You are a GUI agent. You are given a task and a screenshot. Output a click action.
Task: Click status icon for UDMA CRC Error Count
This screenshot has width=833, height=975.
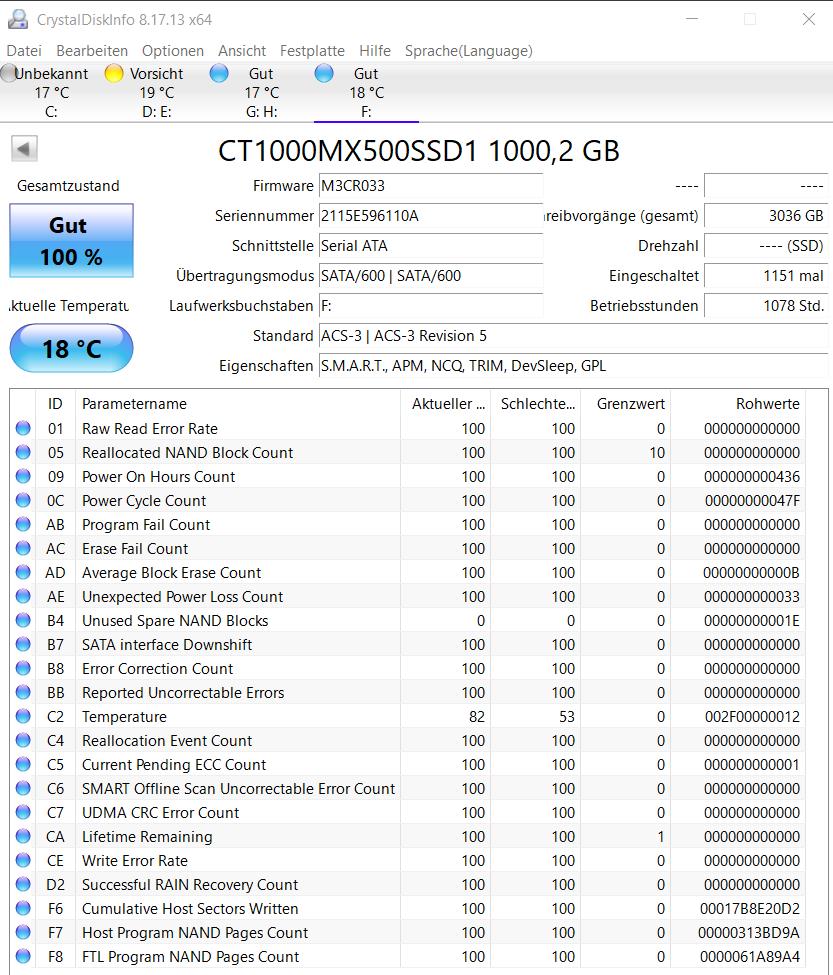pyautogui.click(x=23, y=812)
